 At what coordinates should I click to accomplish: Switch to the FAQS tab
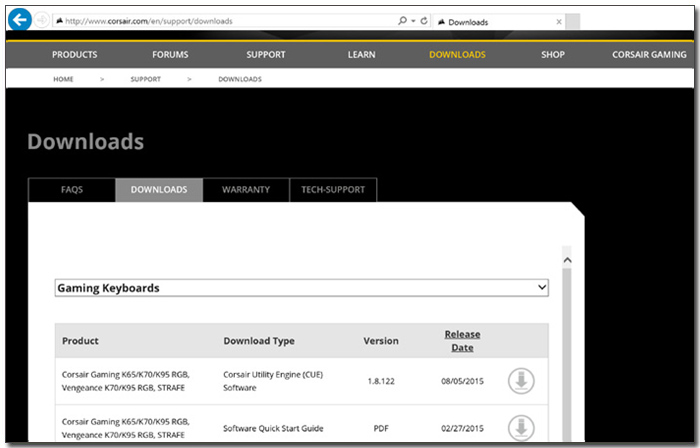coord(72,190)
